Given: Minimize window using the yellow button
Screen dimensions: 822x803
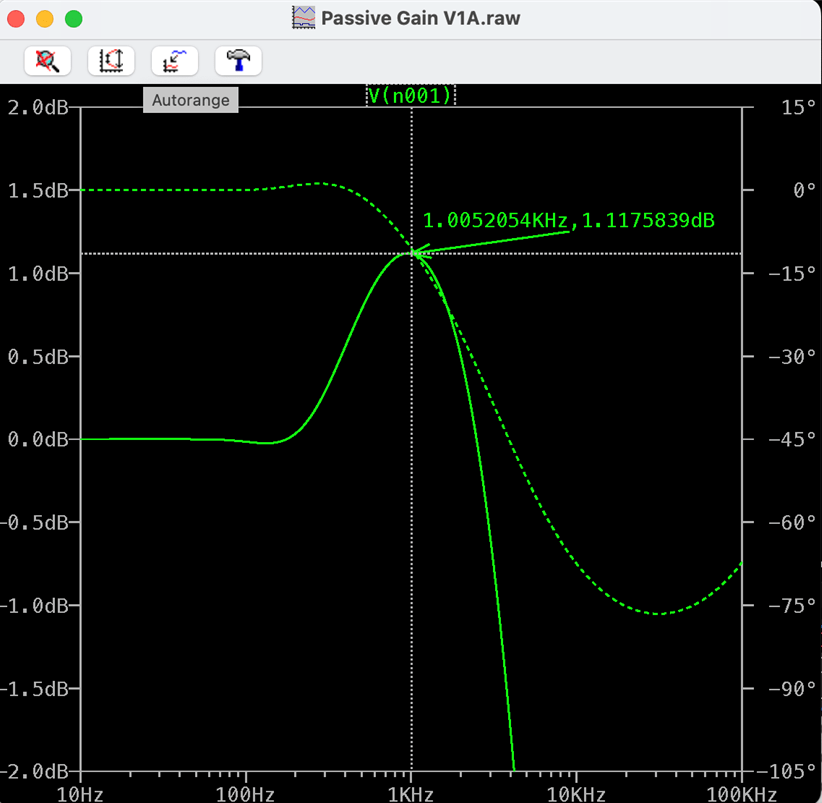Looking at the screenshot, I should pos(45,19).
